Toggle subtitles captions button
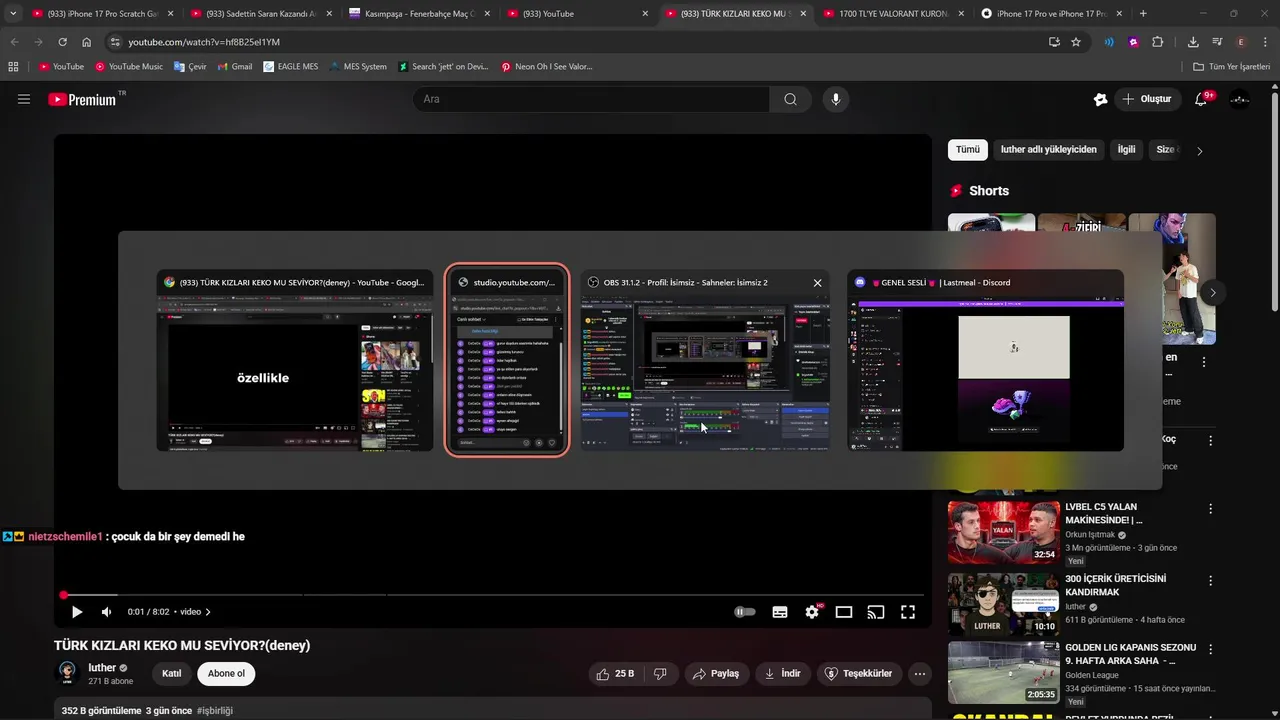 [780, 612]
